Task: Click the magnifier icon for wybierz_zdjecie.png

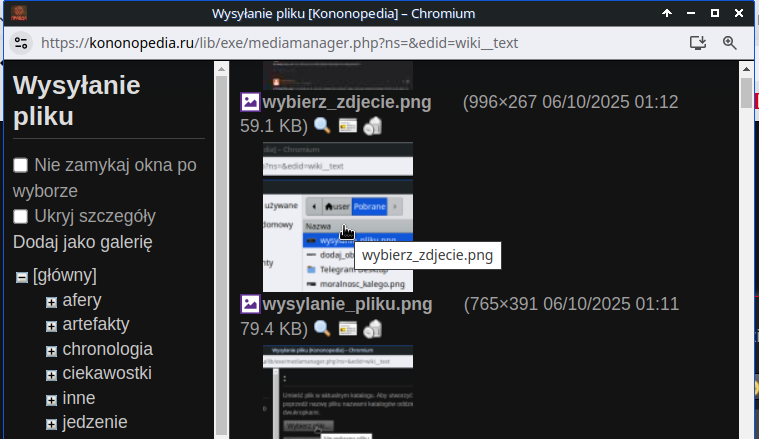Action: coord(322,126)
